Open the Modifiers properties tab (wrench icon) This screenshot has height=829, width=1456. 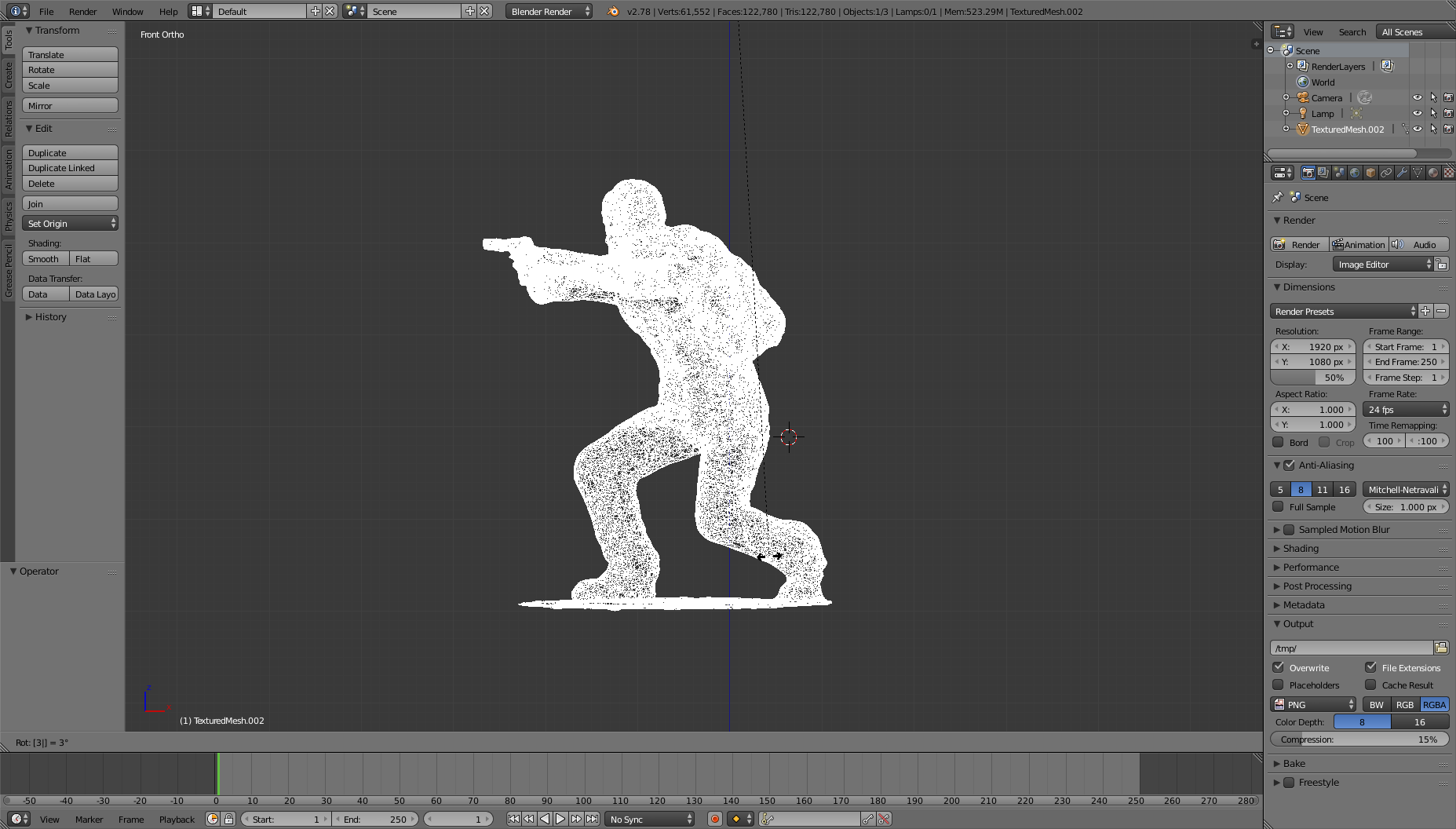(x=1402, y=173)
